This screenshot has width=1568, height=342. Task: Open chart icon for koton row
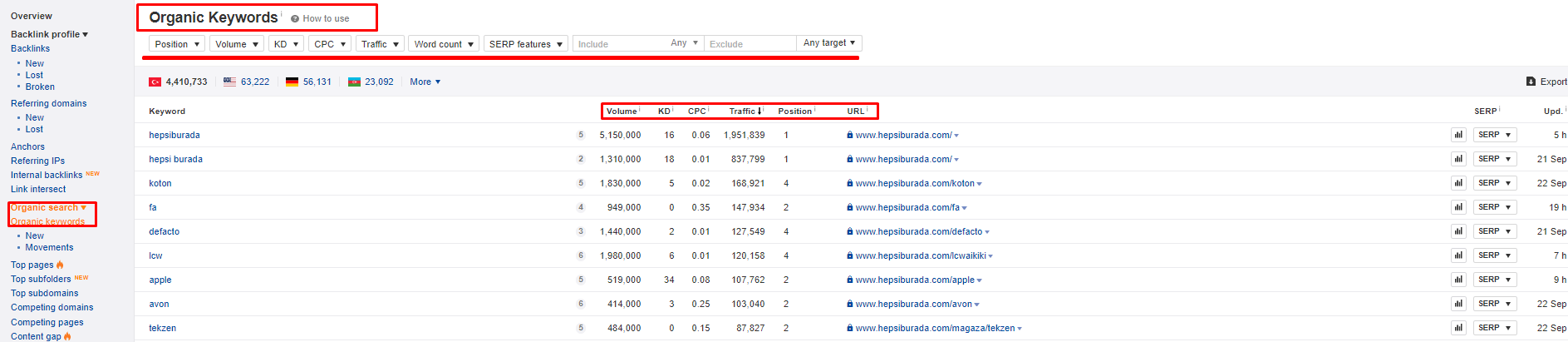(x=1458, y=183)
